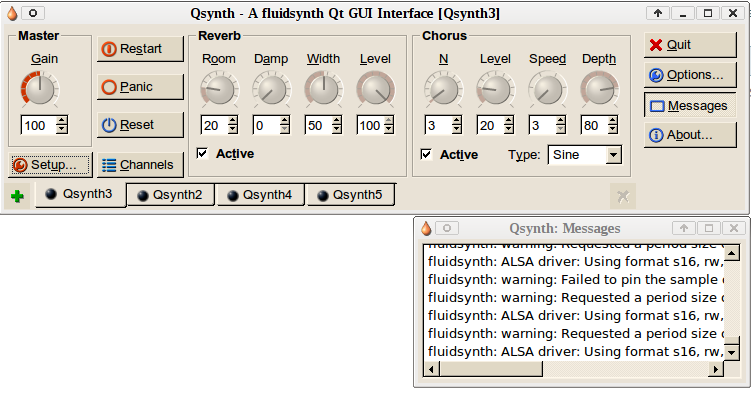Screen dimensions: 751x393
Task: Focus the Chorus Level value field
Action: tap(490, 126)
